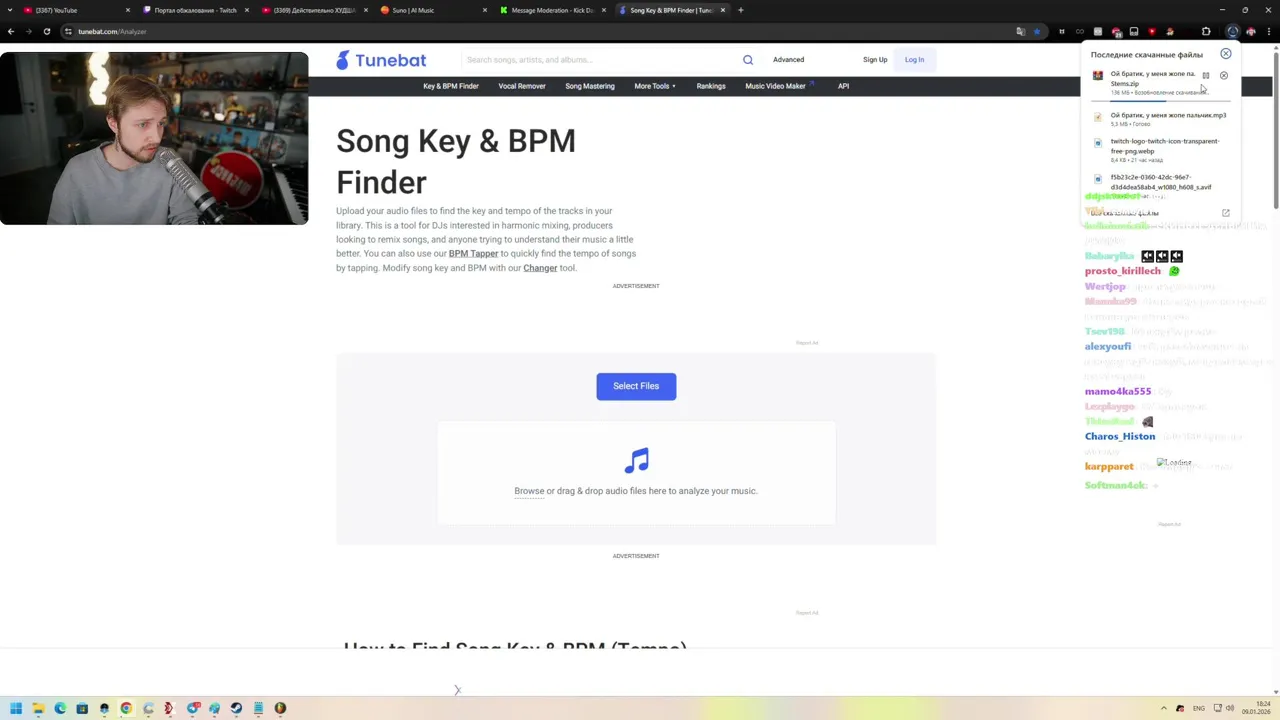Reload the page with the refresh icon
The image size is (1280, 720).
pyautogui.click(x=46, y=31)
